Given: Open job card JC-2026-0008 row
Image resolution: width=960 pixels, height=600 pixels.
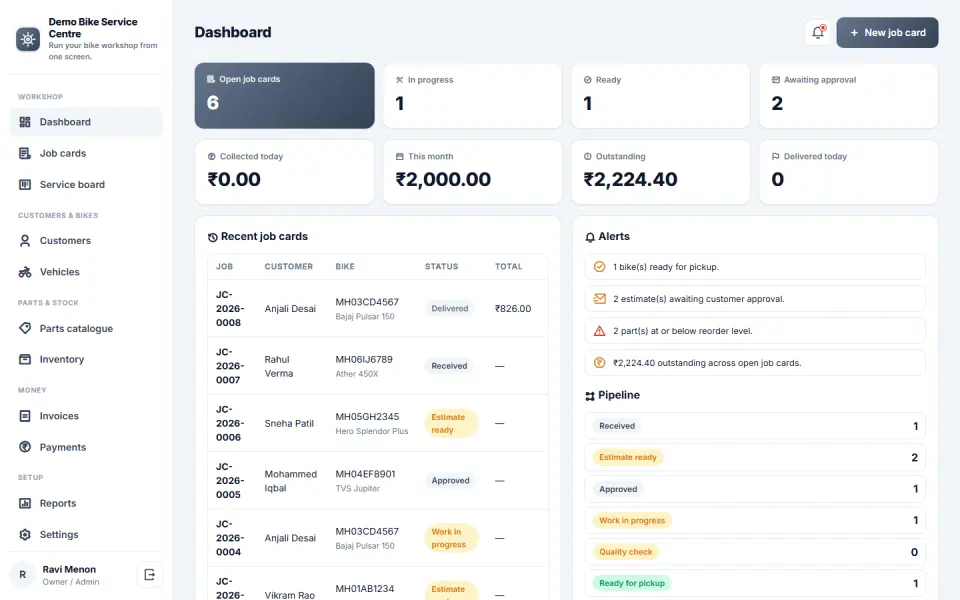Looking at the screenshot, I should (378, 309).
